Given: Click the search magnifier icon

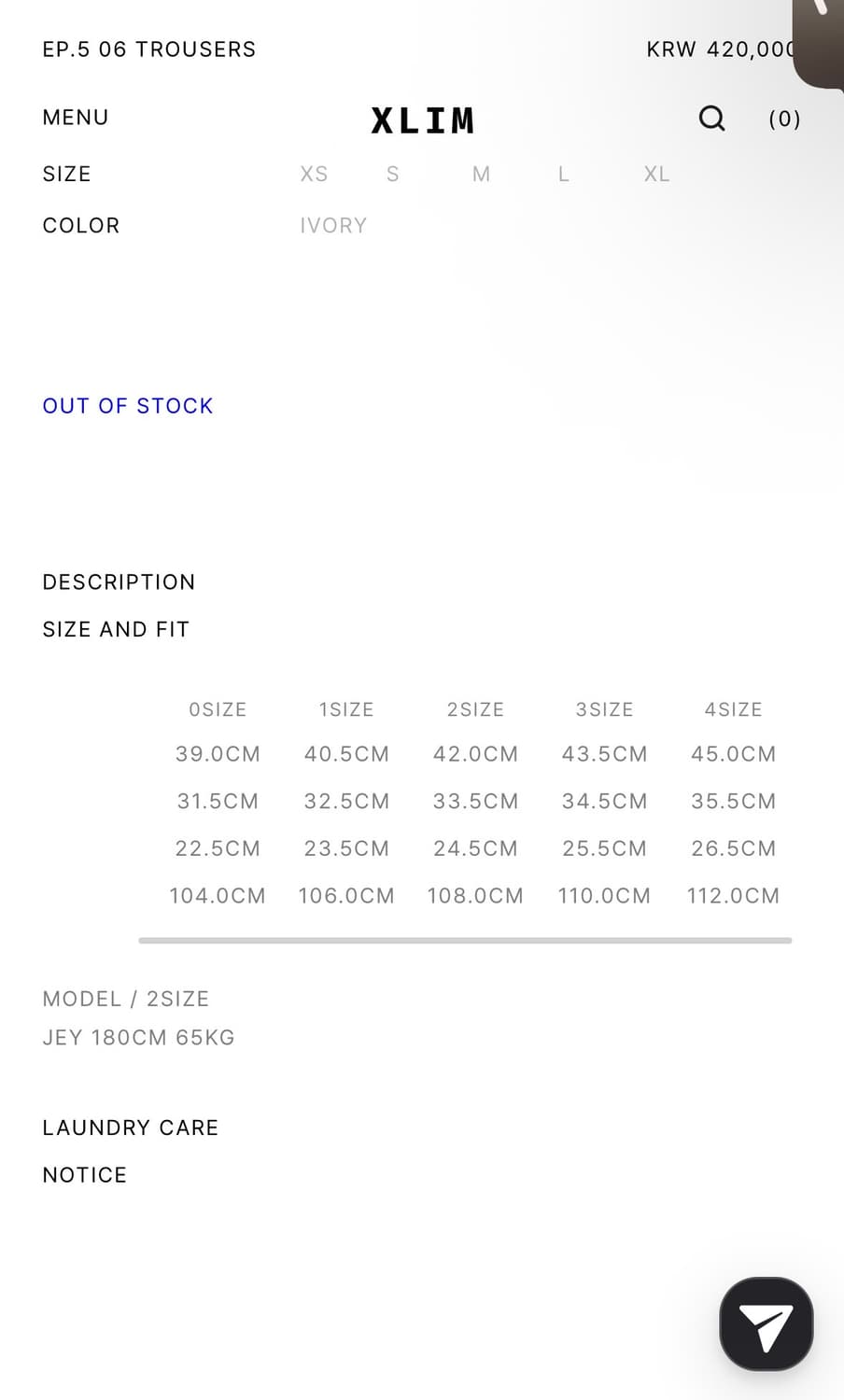Looking at the screenshot, I should (x=711, y=119).
